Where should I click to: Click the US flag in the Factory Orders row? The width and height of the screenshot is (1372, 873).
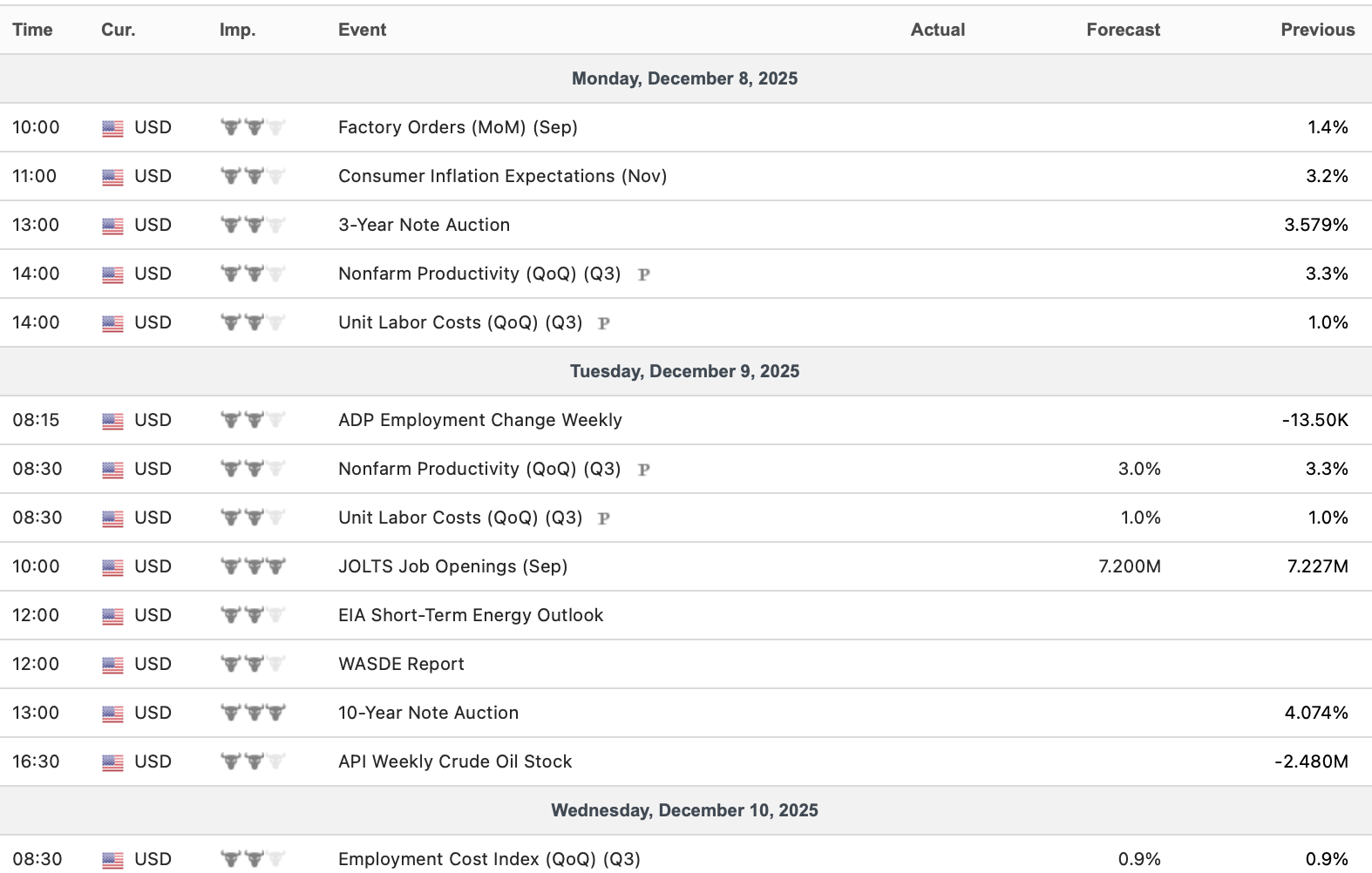pyautogui.click(x=112, y=128)
